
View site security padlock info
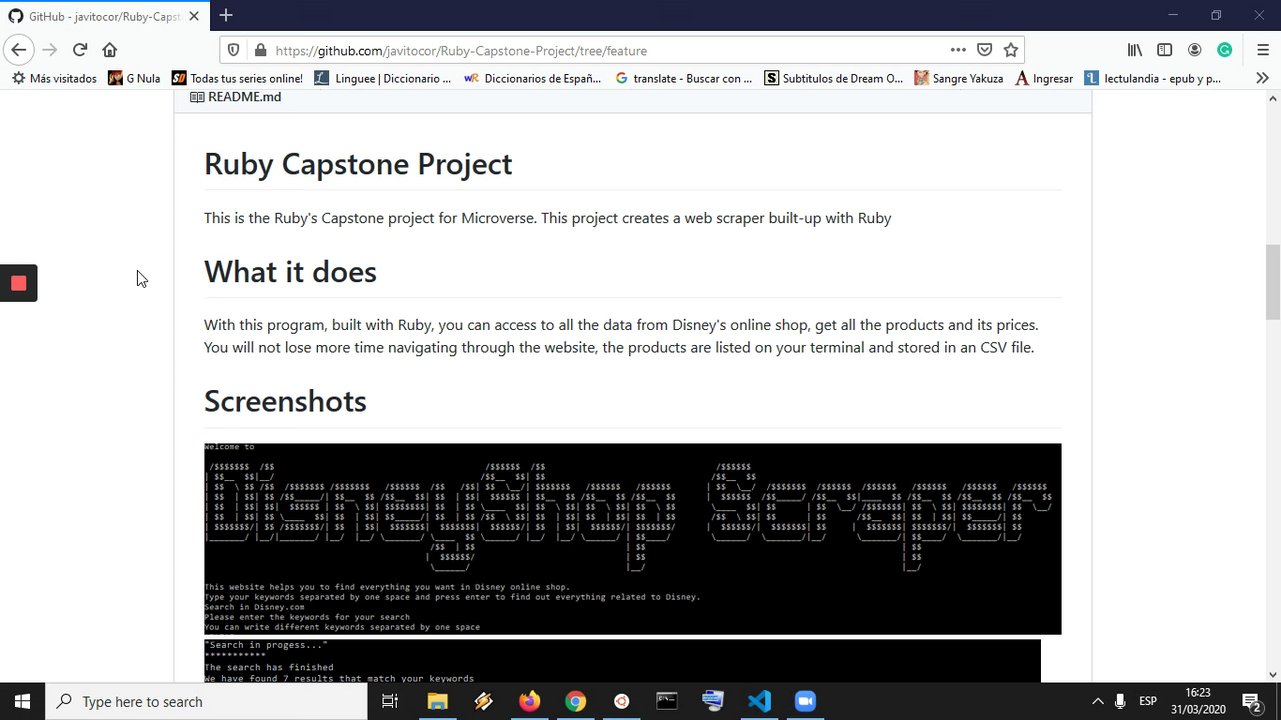coord(260,50)
